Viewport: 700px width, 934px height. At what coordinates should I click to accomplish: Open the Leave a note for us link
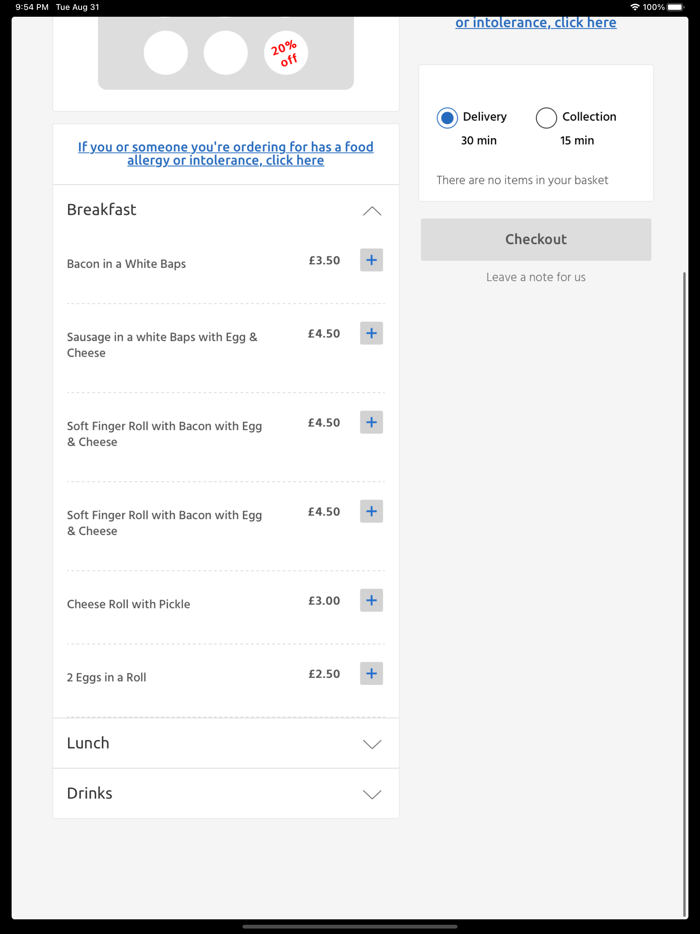pos(535,277)
